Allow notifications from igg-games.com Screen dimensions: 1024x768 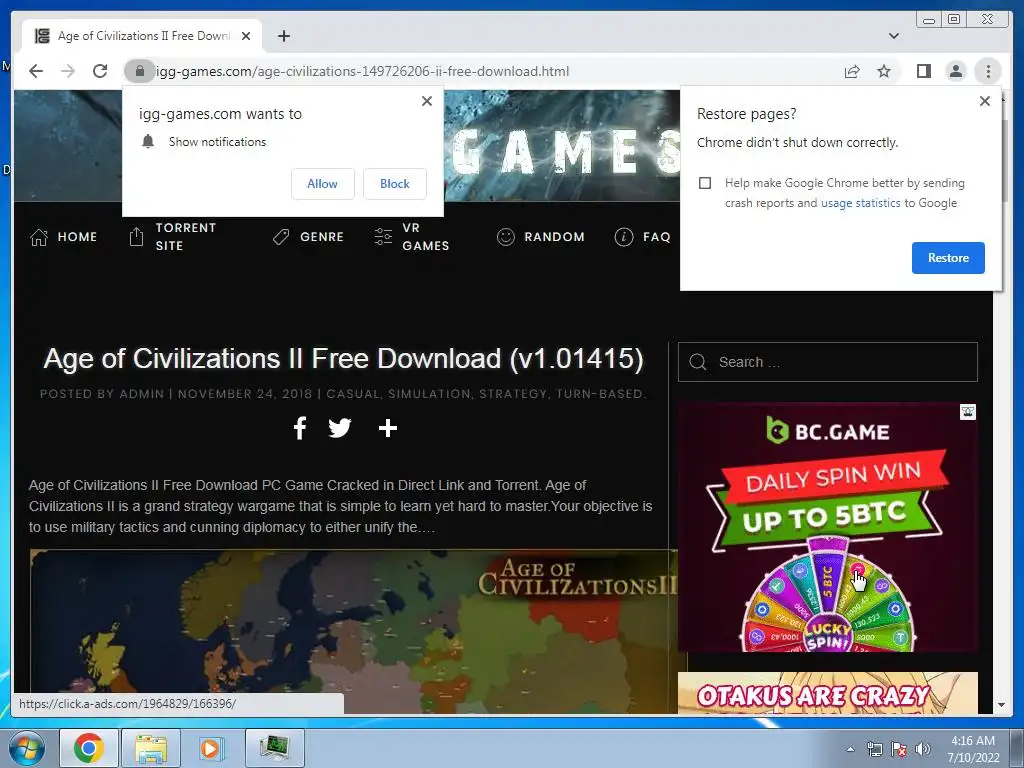[x=323, y=184]
